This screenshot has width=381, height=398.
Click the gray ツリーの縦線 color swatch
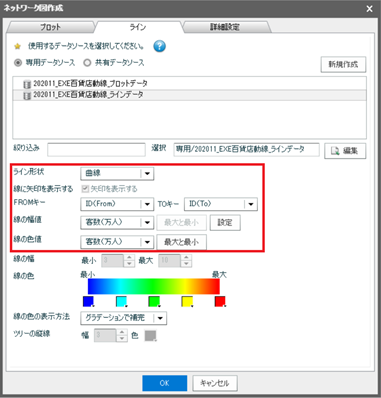(150, 336)
